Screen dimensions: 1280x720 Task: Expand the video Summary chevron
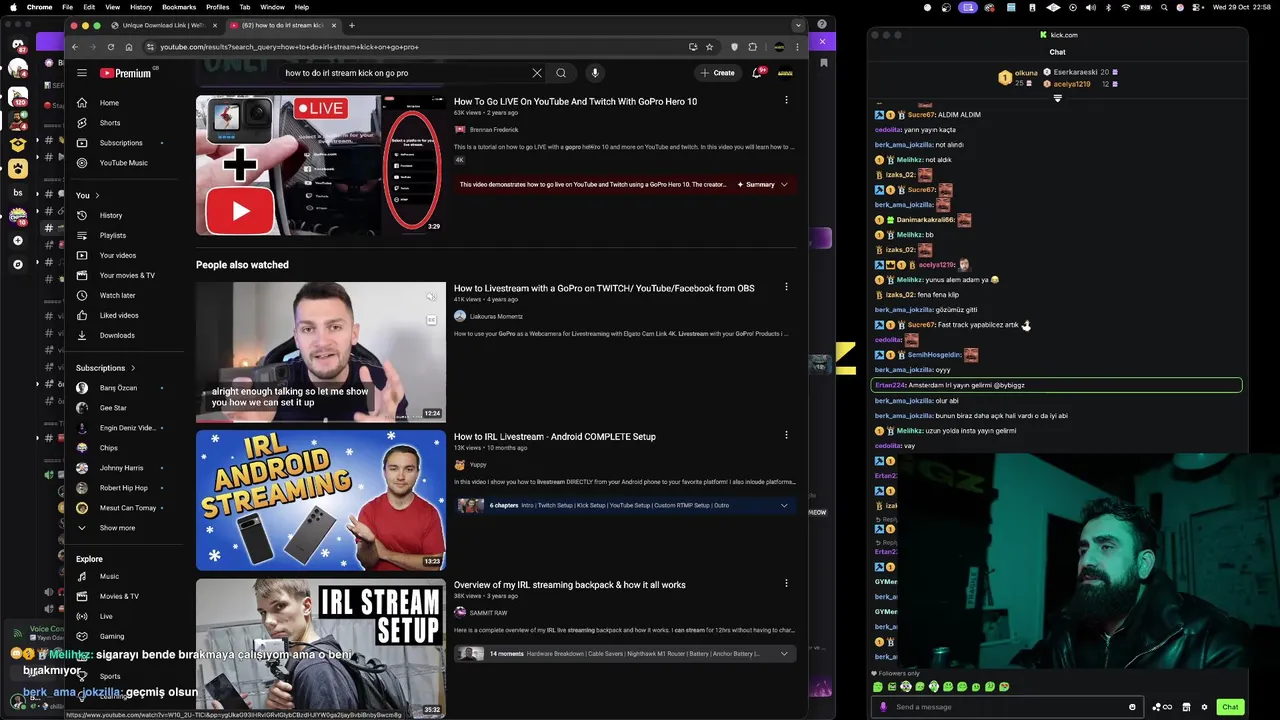(784, 184)
